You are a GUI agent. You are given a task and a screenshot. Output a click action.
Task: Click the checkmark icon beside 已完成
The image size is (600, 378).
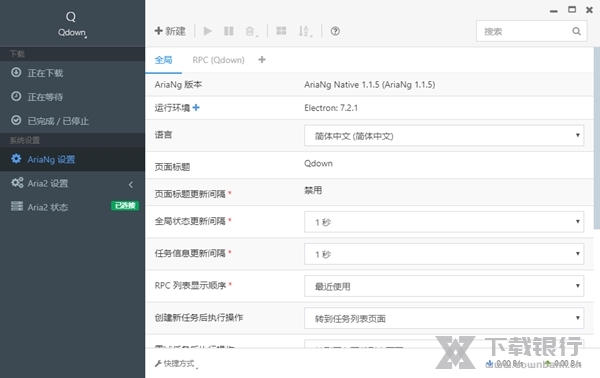(x=16, y=120)
